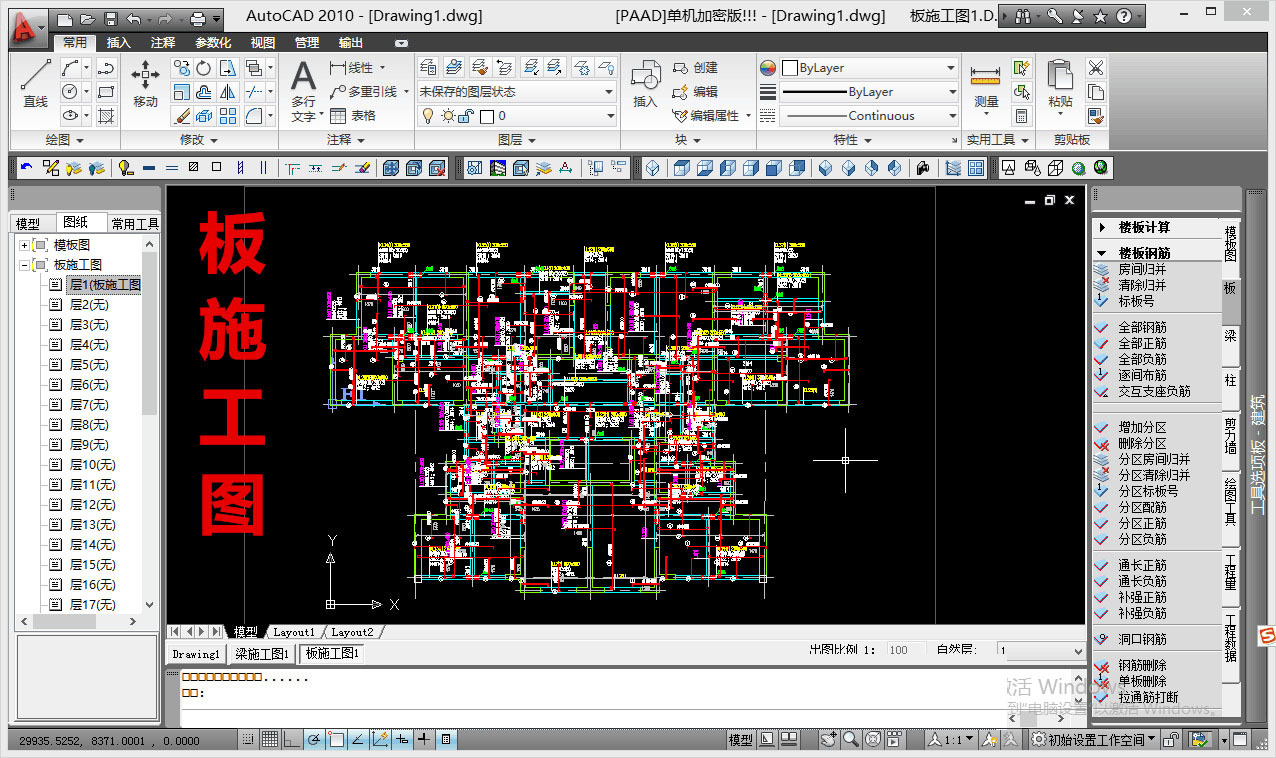Click the color wheel object color icon

point(768,68)
